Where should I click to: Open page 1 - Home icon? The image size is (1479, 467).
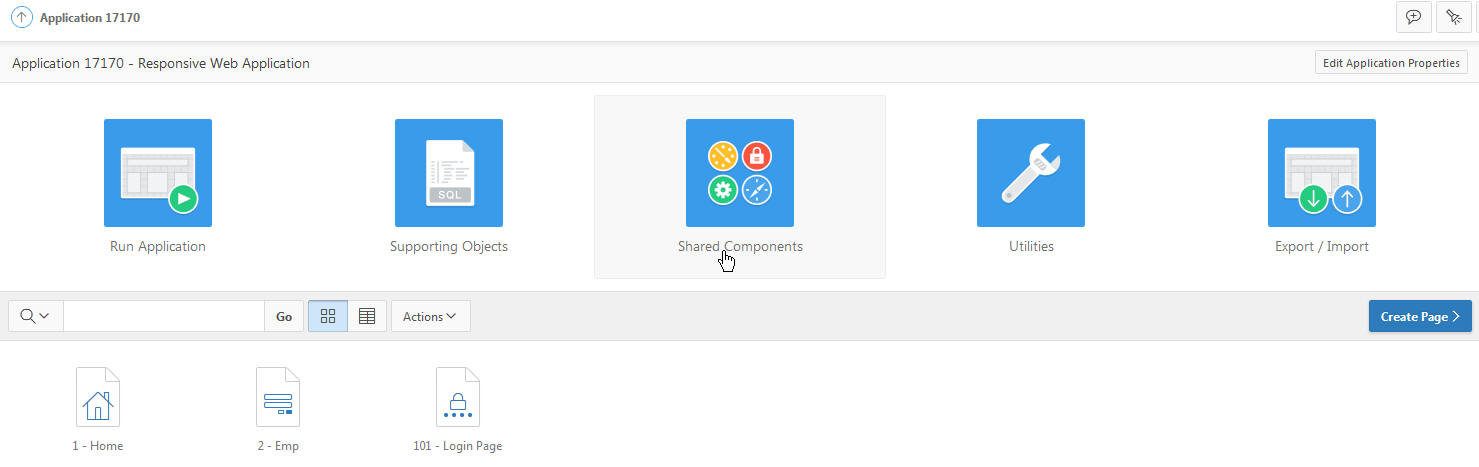click(x=98, y=397)
